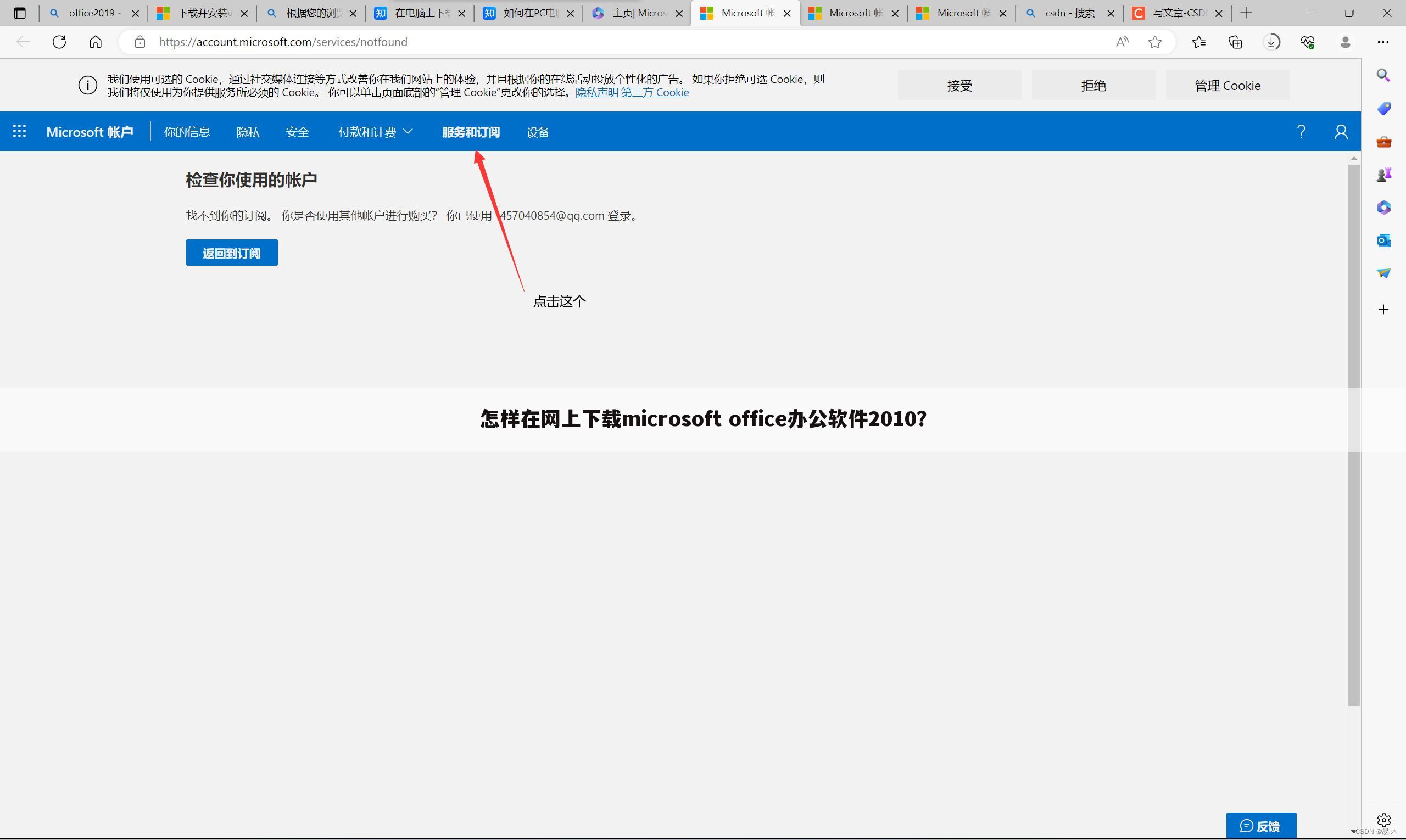Open the sidebar search icon

tap(1383, 75)
